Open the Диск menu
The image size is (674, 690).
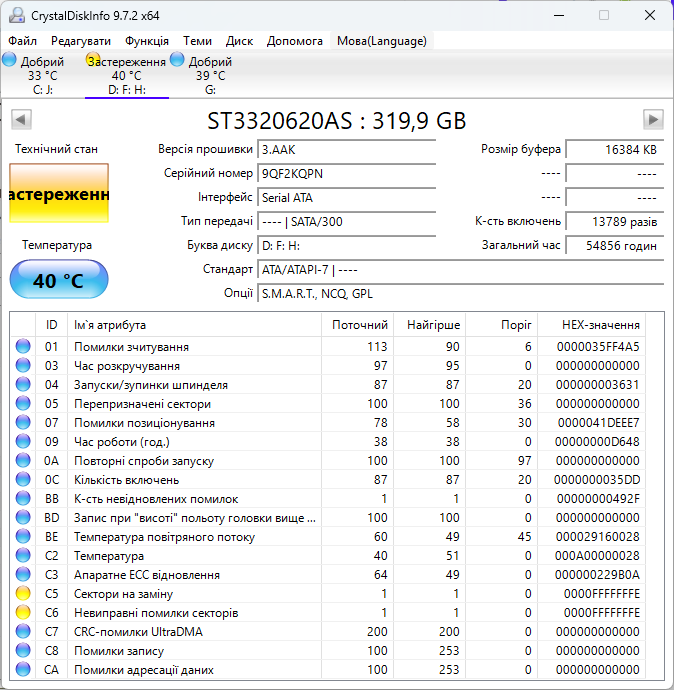coord(239,41)
